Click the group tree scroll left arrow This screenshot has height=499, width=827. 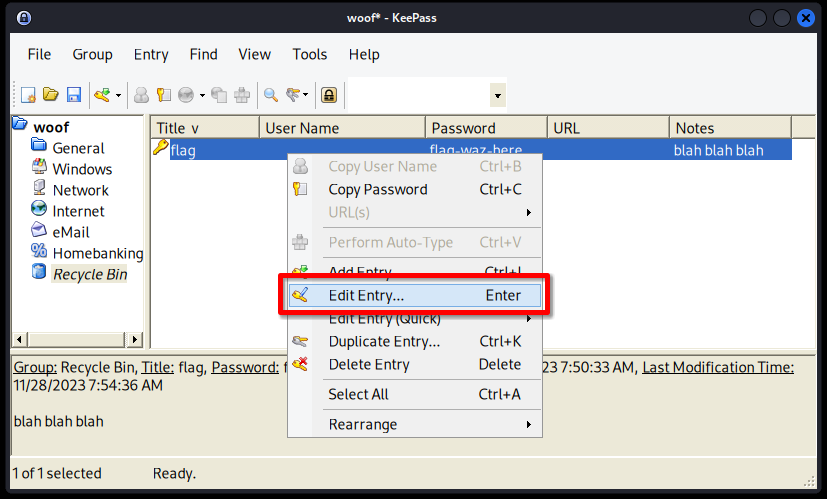click(20, 339)
